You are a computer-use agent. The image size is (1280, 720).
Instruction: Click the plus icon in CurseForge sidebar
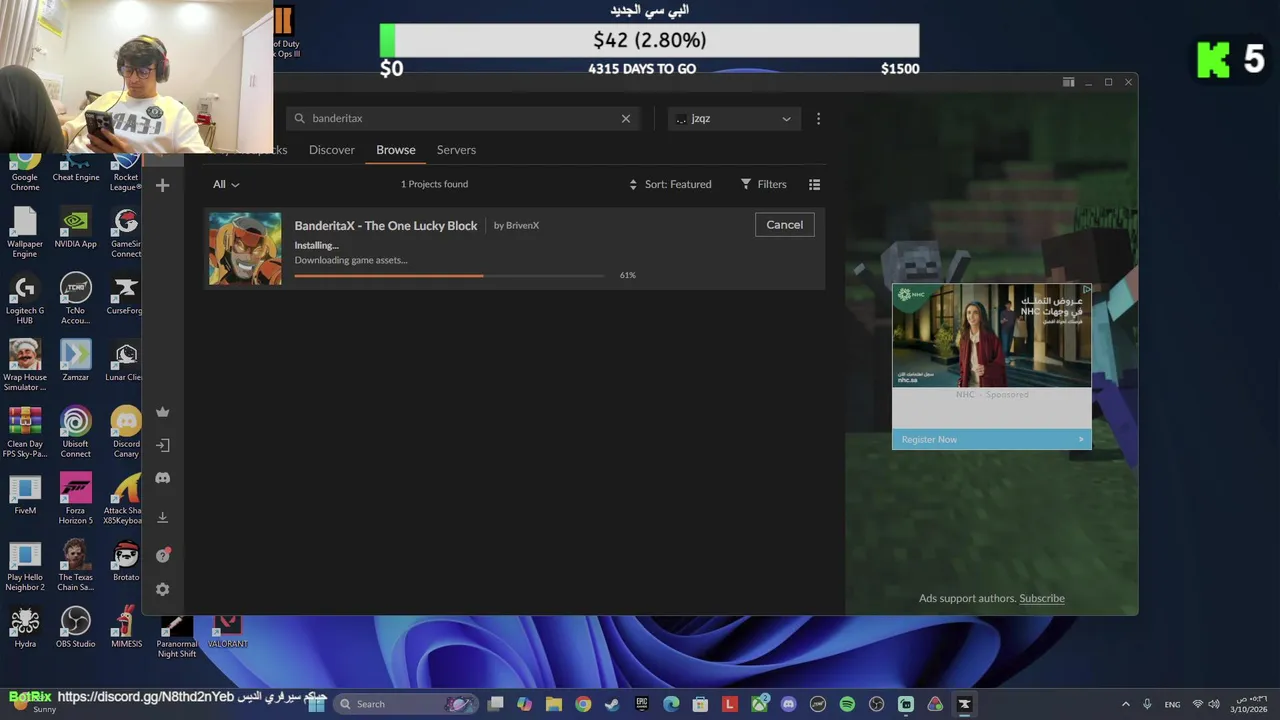pyautogui.click(x=162, y=185)
